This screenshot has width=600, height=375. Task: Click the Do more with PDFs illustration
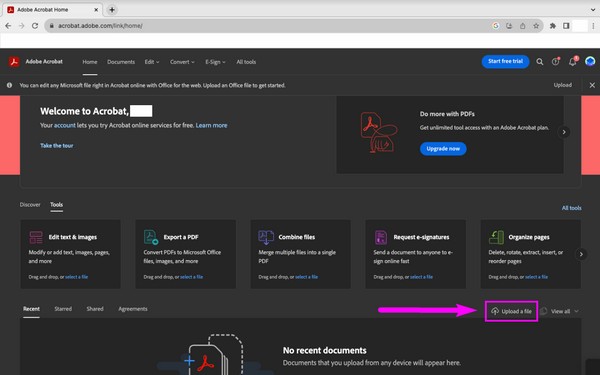click(x=379, y=132)
